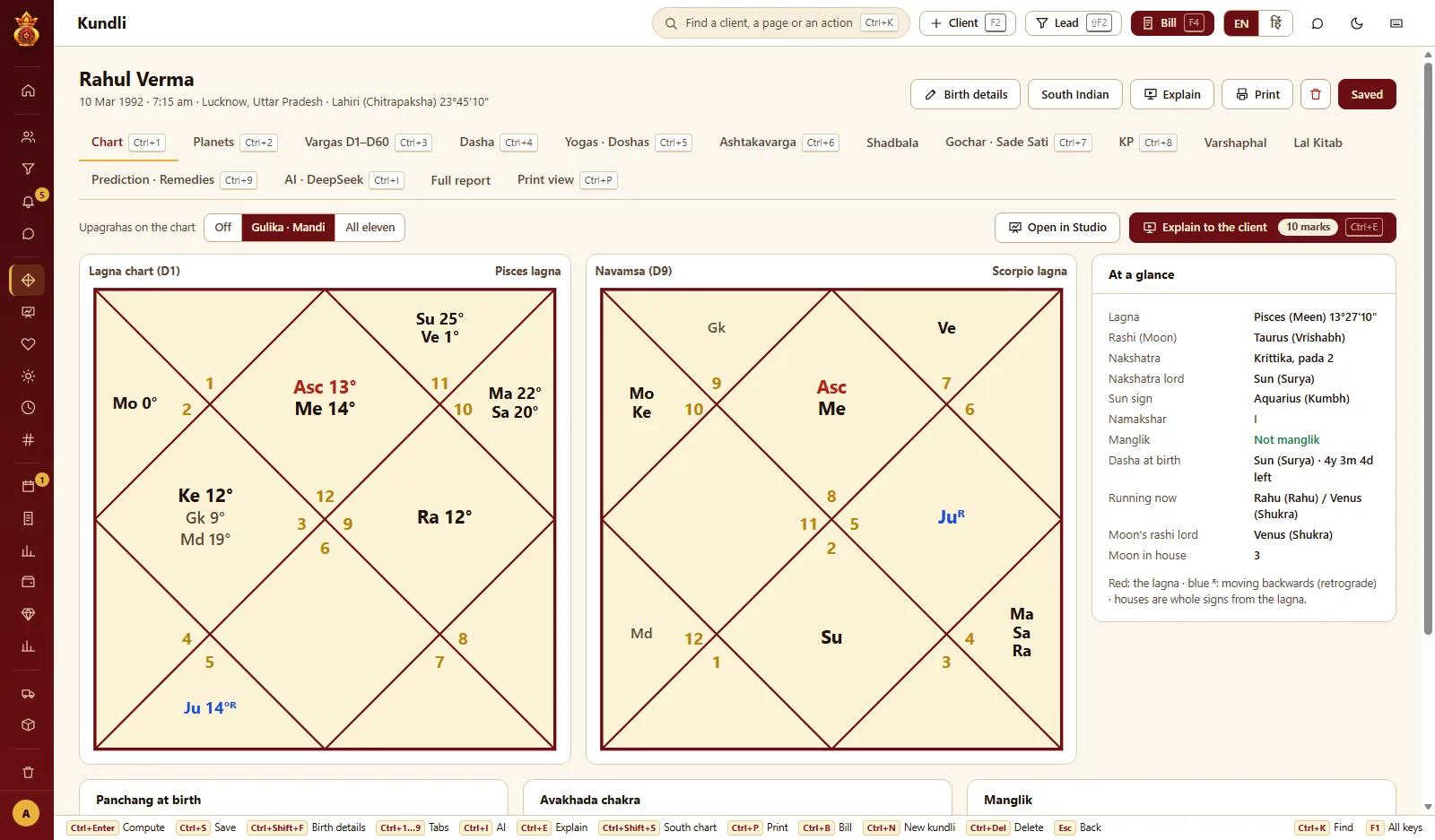Open the clock icon in the sidebar

click(x=28, y=408)
